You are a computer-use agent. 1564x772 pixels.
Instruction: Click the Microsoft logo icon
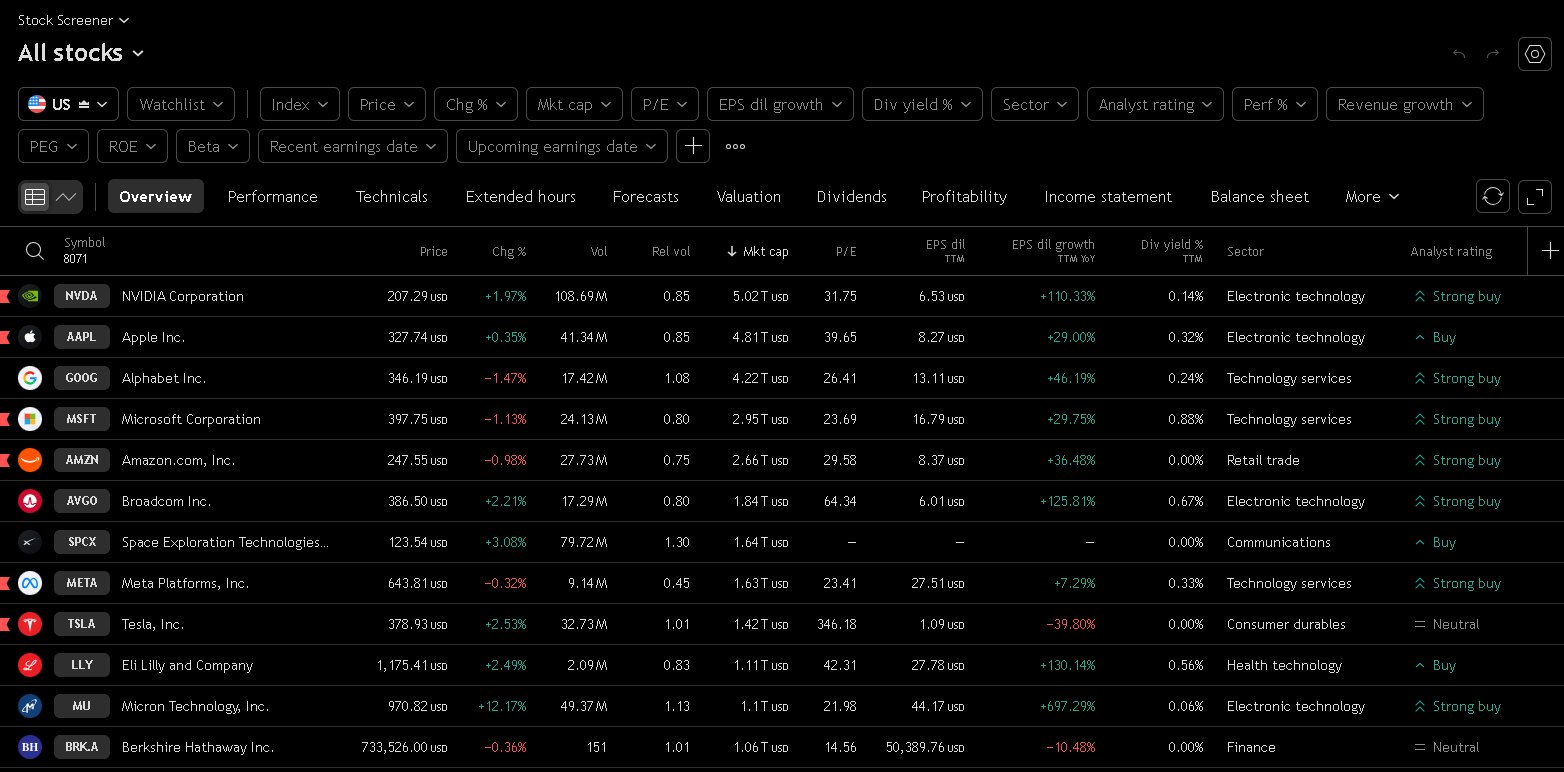30,419
